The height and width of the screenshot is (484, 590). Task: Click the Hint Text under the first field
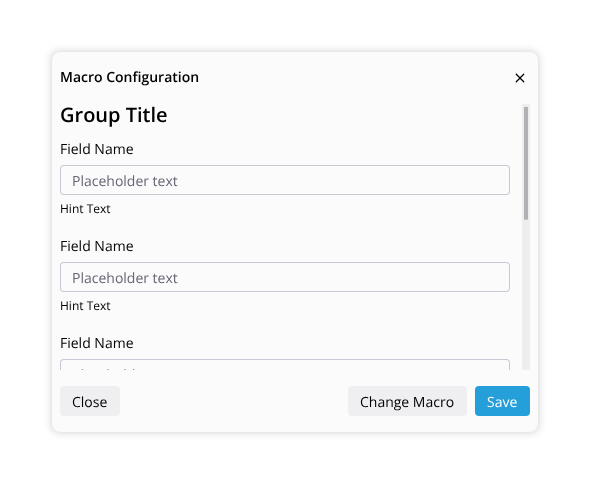click(x=85, y=209)
